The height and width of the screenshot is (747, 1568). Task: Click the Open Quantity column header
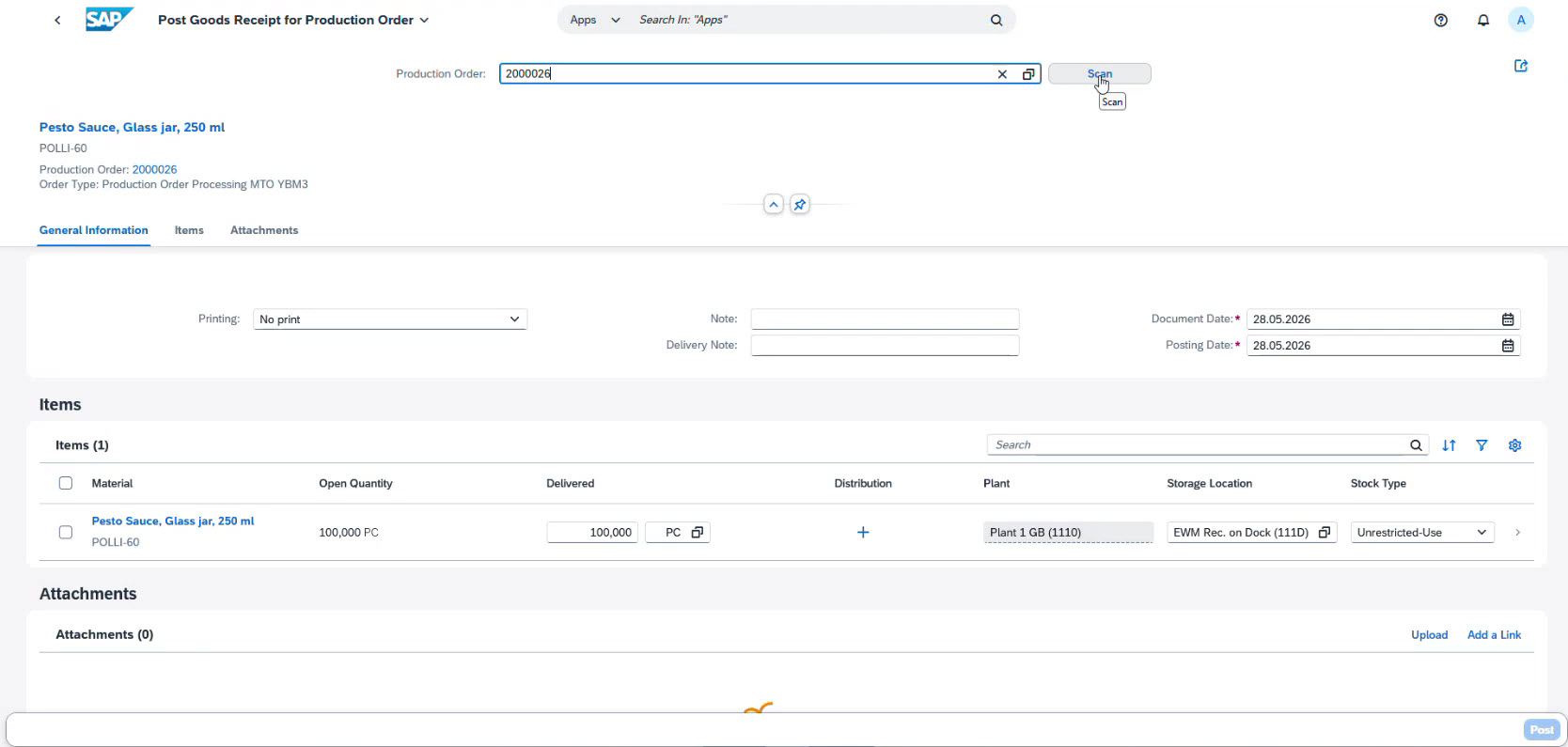(x=355, y=484)
